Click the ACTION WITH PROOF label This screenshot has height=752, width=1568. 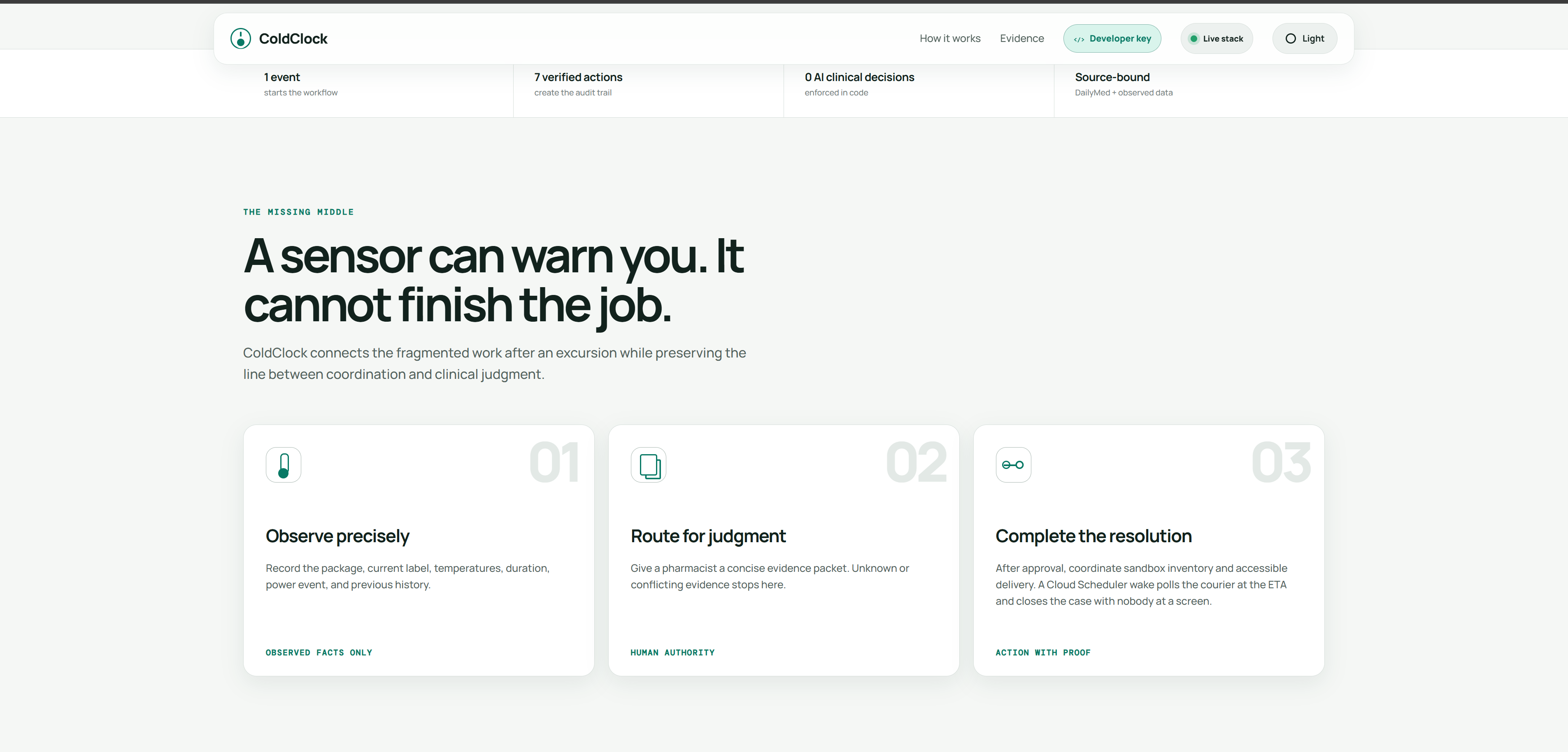[1043, 652]
